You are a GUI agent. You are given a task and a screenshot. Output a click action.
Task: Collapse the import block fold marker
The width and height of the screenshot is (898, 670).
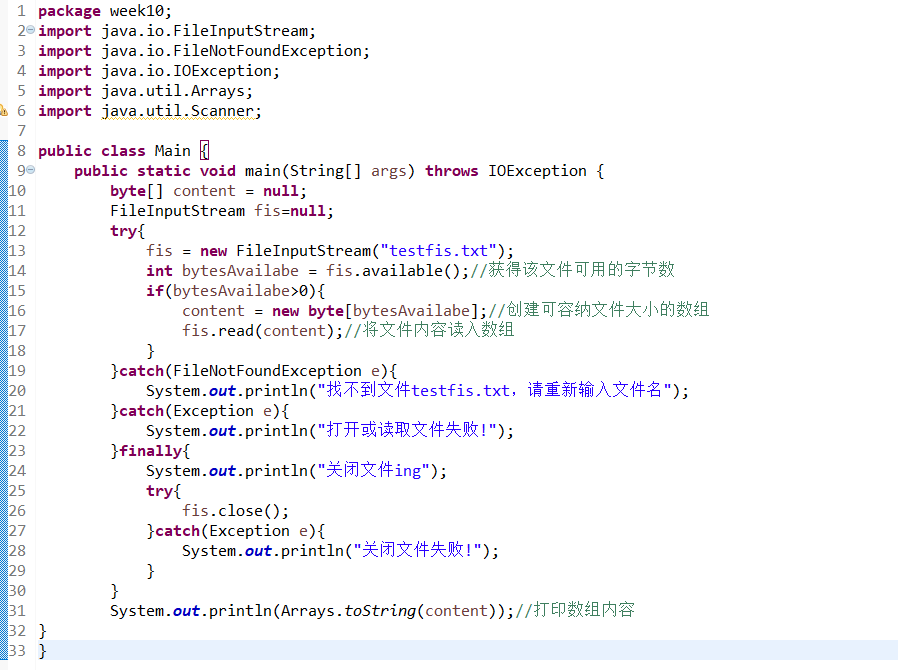[30, 30]
